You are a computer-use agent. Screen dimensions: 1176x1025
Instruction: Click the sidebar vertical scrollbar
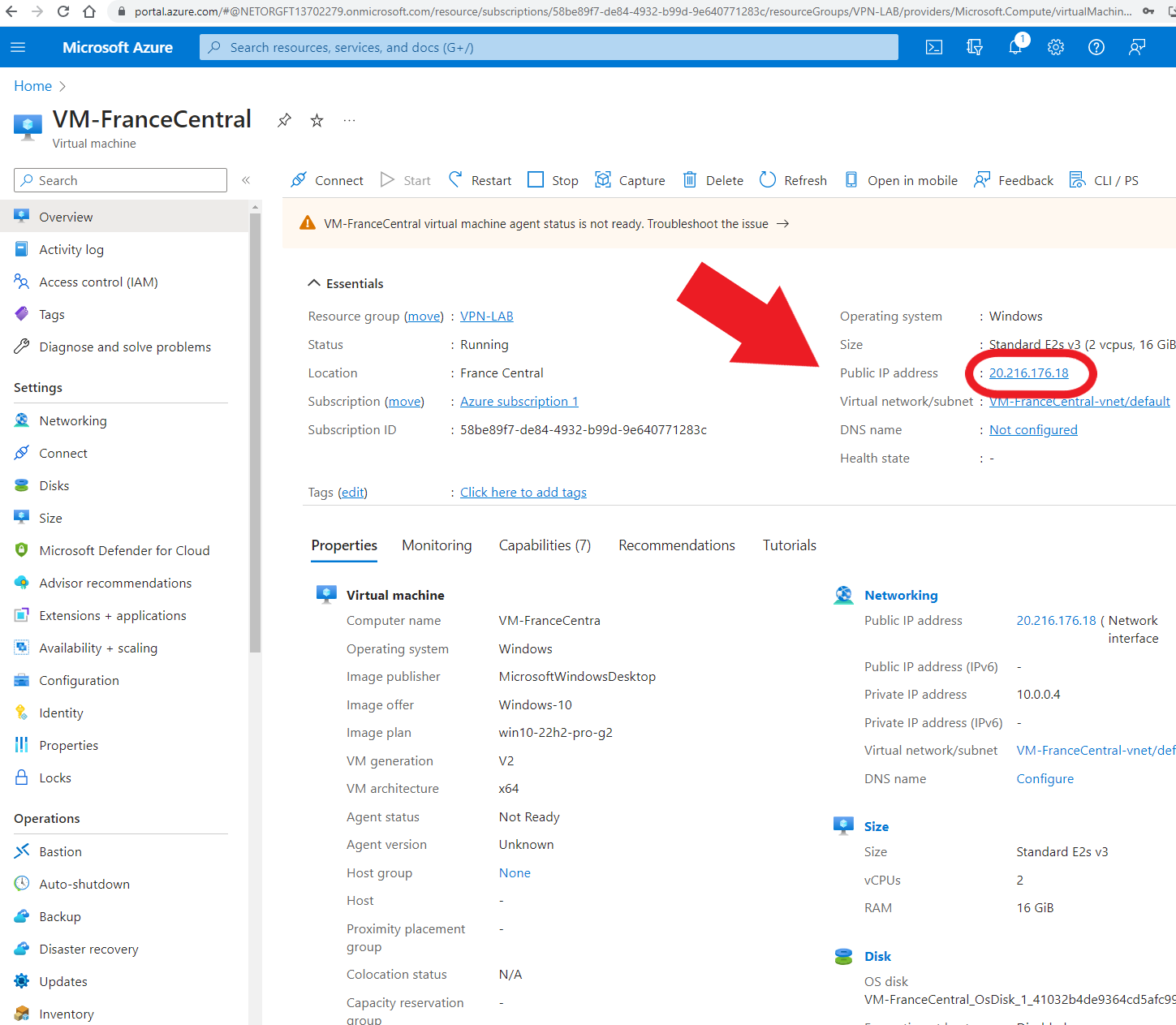pos(256,434)
